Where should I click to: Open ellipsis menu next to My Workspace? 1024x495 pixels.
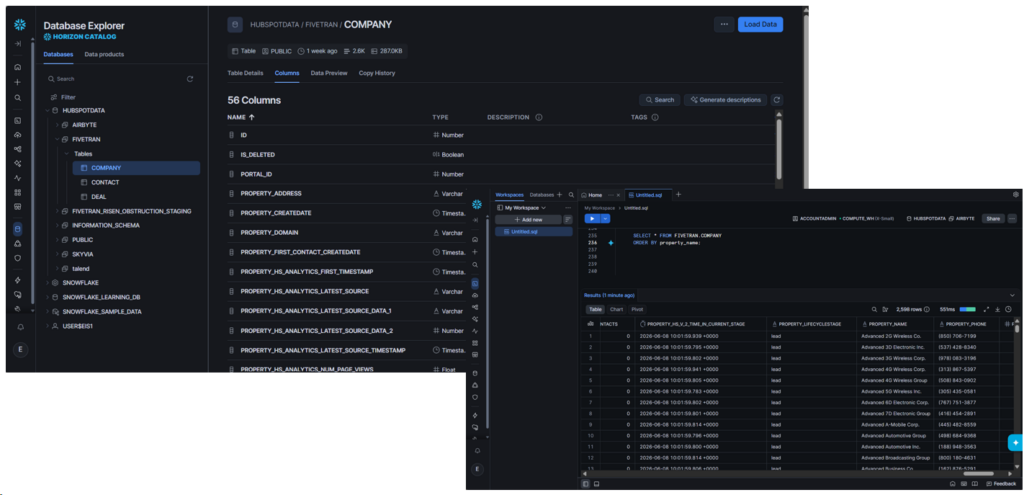568,207
